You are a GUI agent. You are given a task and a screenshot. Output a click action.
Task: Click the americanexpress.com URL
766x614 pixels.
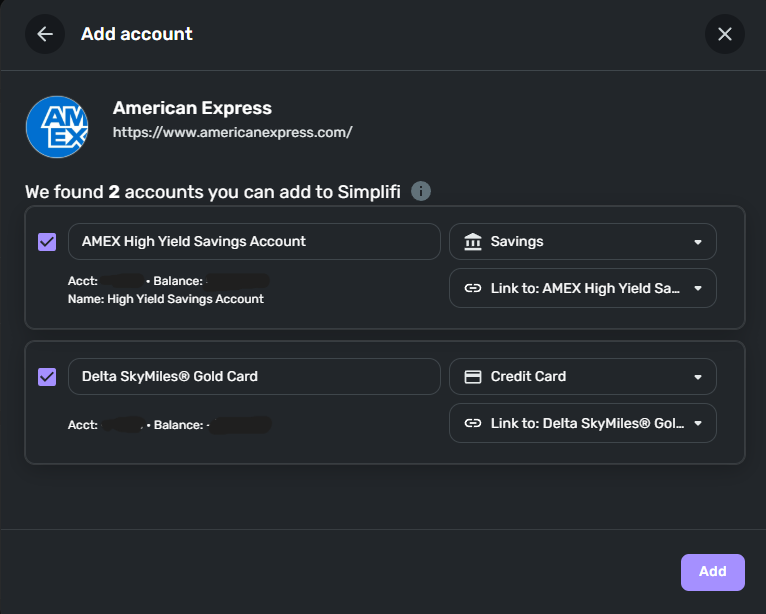(x=232, y=132)
